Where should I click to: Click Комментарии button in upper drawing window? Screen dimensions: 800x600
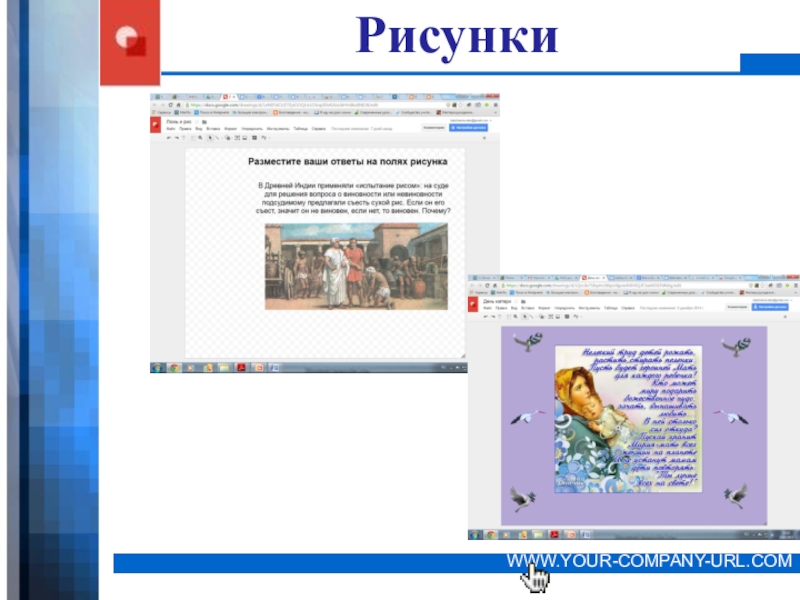pyautogui.click(x=434, y=128)
